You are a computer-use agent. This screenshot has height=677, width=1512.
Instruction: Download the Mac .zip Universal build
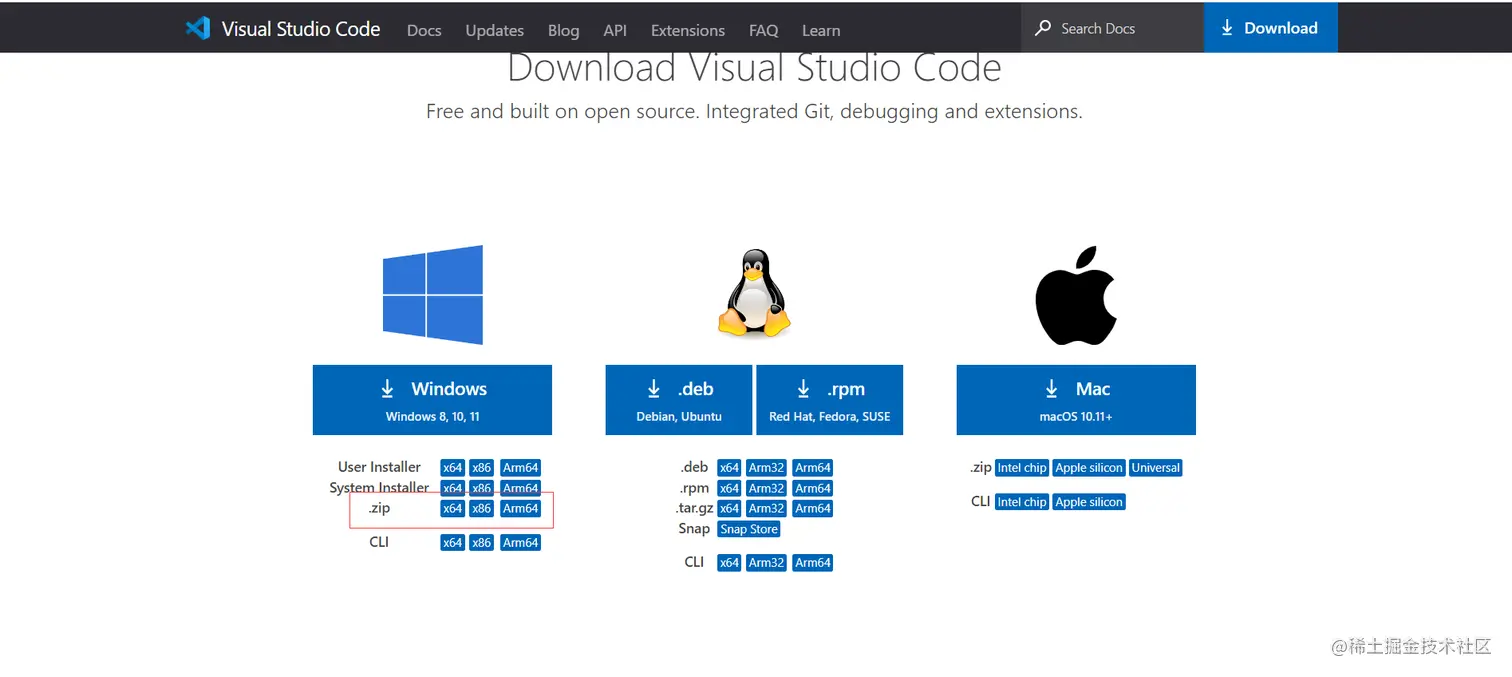tap(1156, 468)
